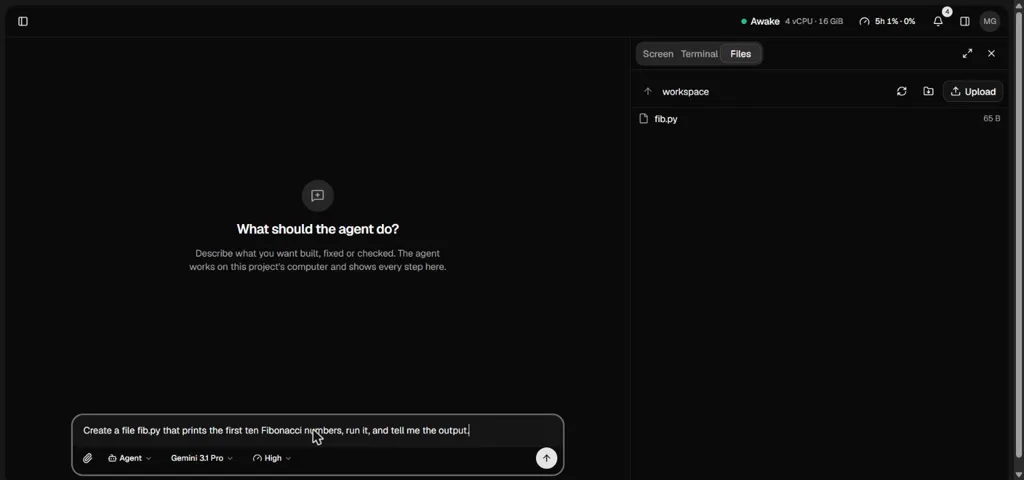Image resolution: width=1024 pixels, height=480 pixels.
Task: Go up one folder from workspace
Action: (648, 91)
